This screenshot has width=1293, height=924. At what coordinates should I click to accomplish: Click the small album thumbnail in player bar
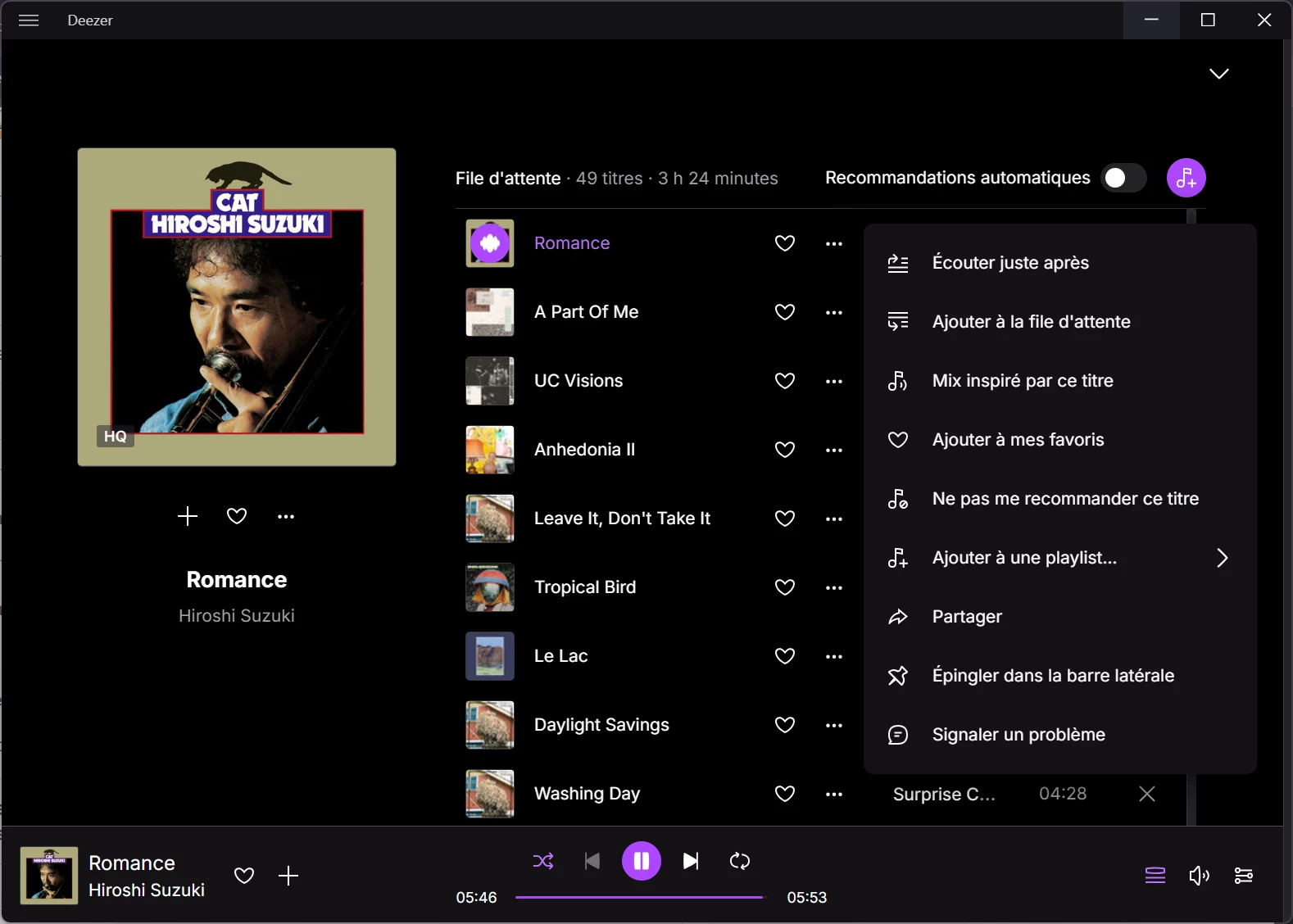(49, 876)
